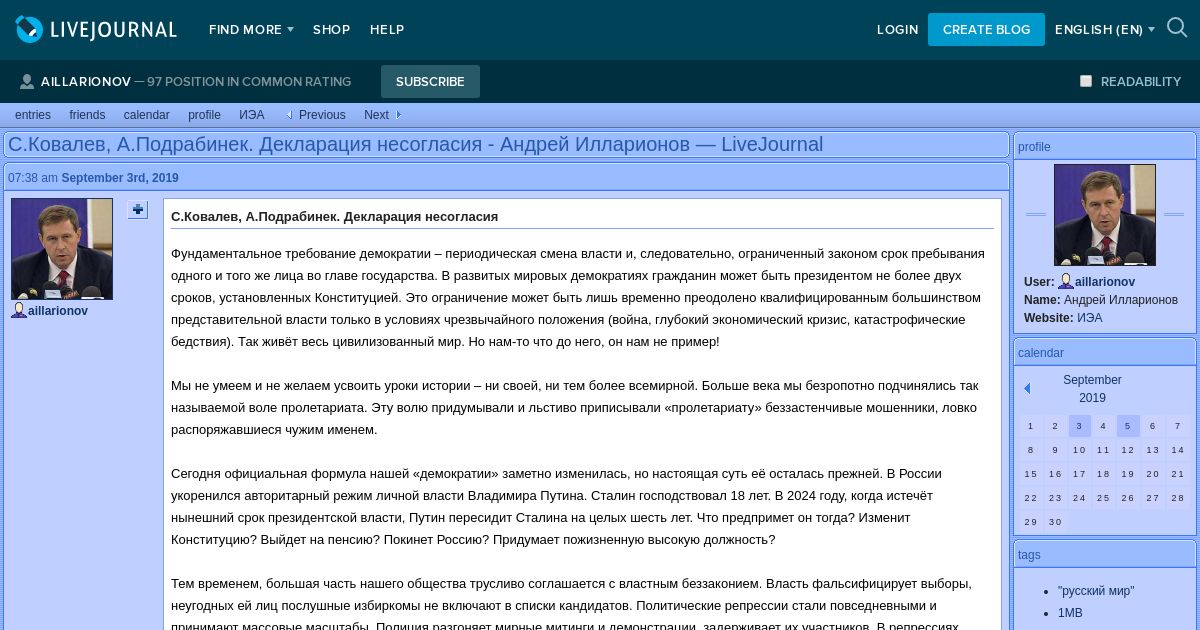Click the name Андрей Илларионов in the profile panel
Image resolution: width=1200 pixels, height=630 pixels.
click(1121, 300)
